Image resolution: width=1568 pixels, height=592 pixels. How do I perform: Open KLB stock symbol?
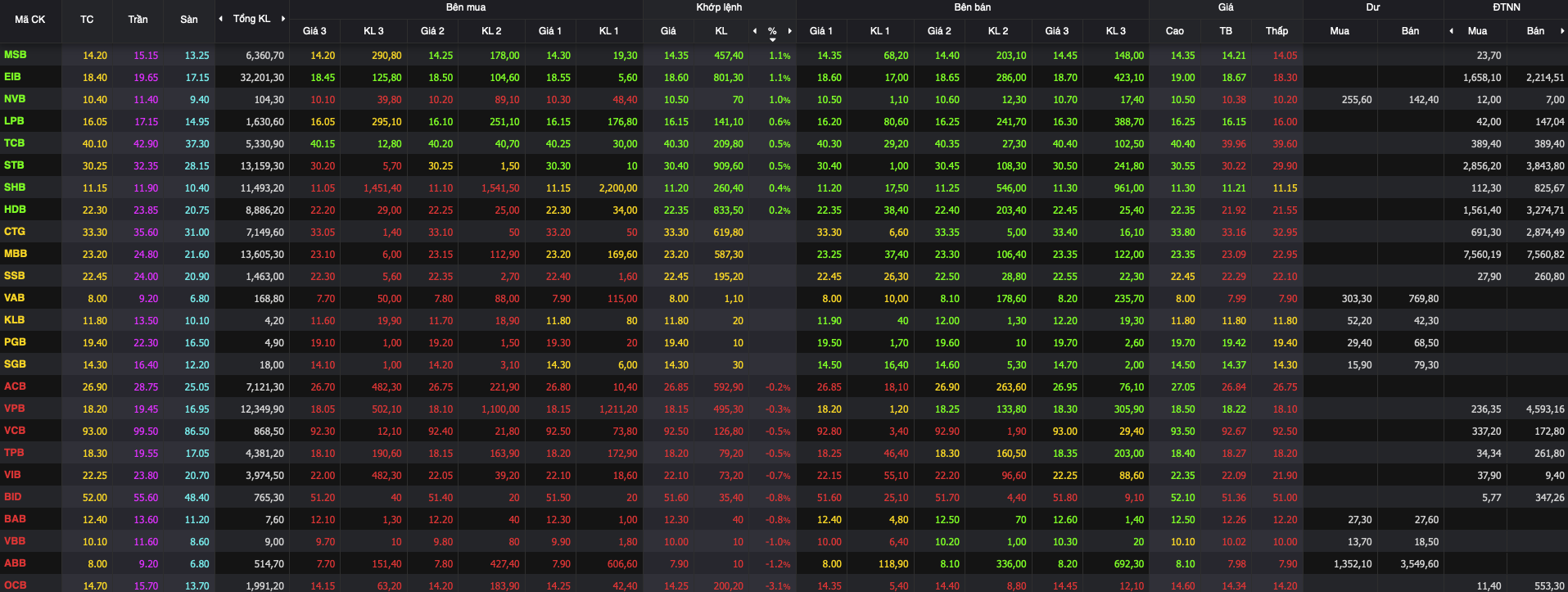pyautogui.click(x=14, y=320)
